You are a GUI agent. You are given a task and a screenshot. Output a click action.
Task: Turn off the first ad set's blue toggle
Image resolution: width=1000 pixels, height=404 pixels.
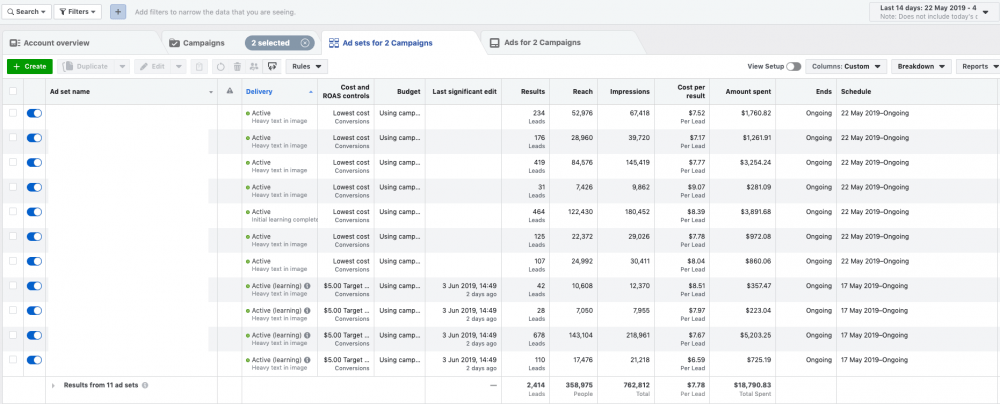pyautogui.click(x=35, y=114)
